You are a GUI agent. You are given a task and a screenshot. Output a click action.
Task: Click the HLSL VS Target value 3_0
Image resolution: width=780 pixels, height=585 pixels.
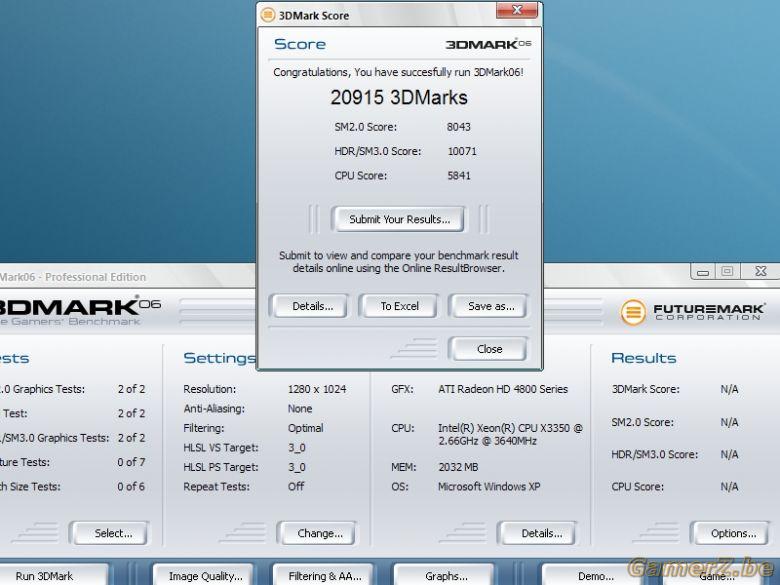tap(296, 448)
